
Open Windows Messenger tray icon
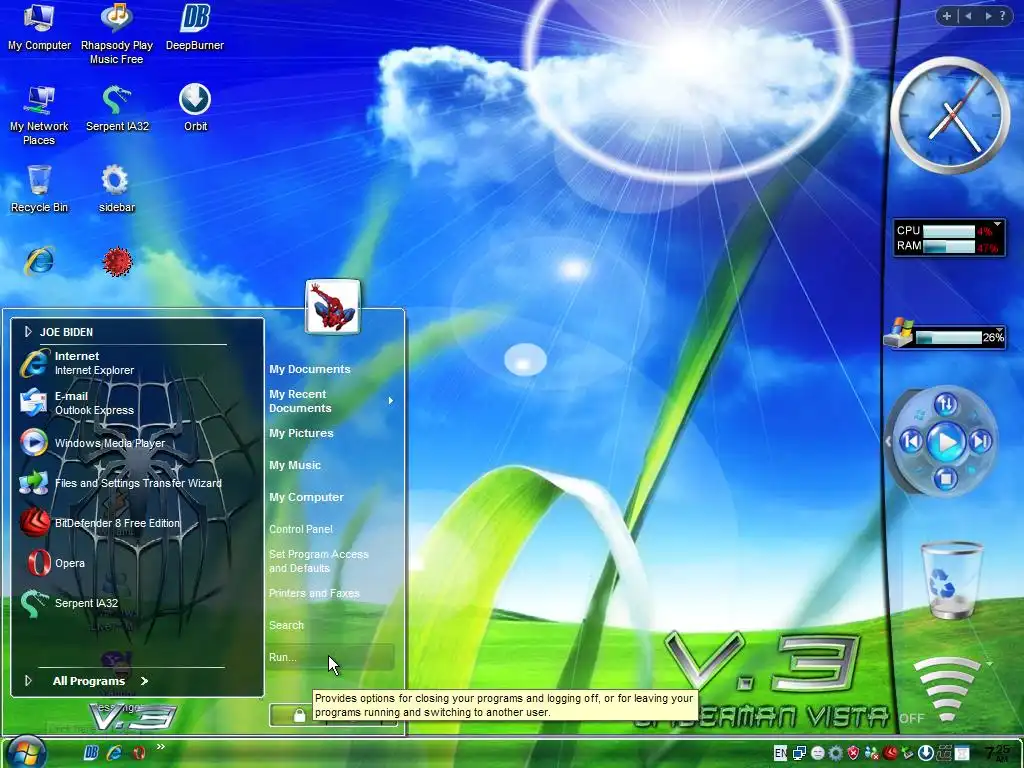(871, 753)
